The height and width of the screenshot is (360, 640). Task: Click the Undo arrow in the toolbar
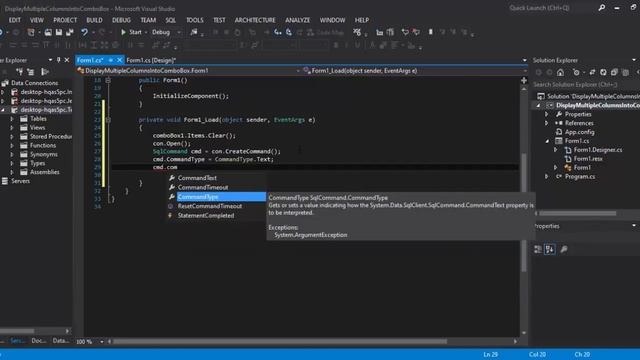(x=84, y=32)
